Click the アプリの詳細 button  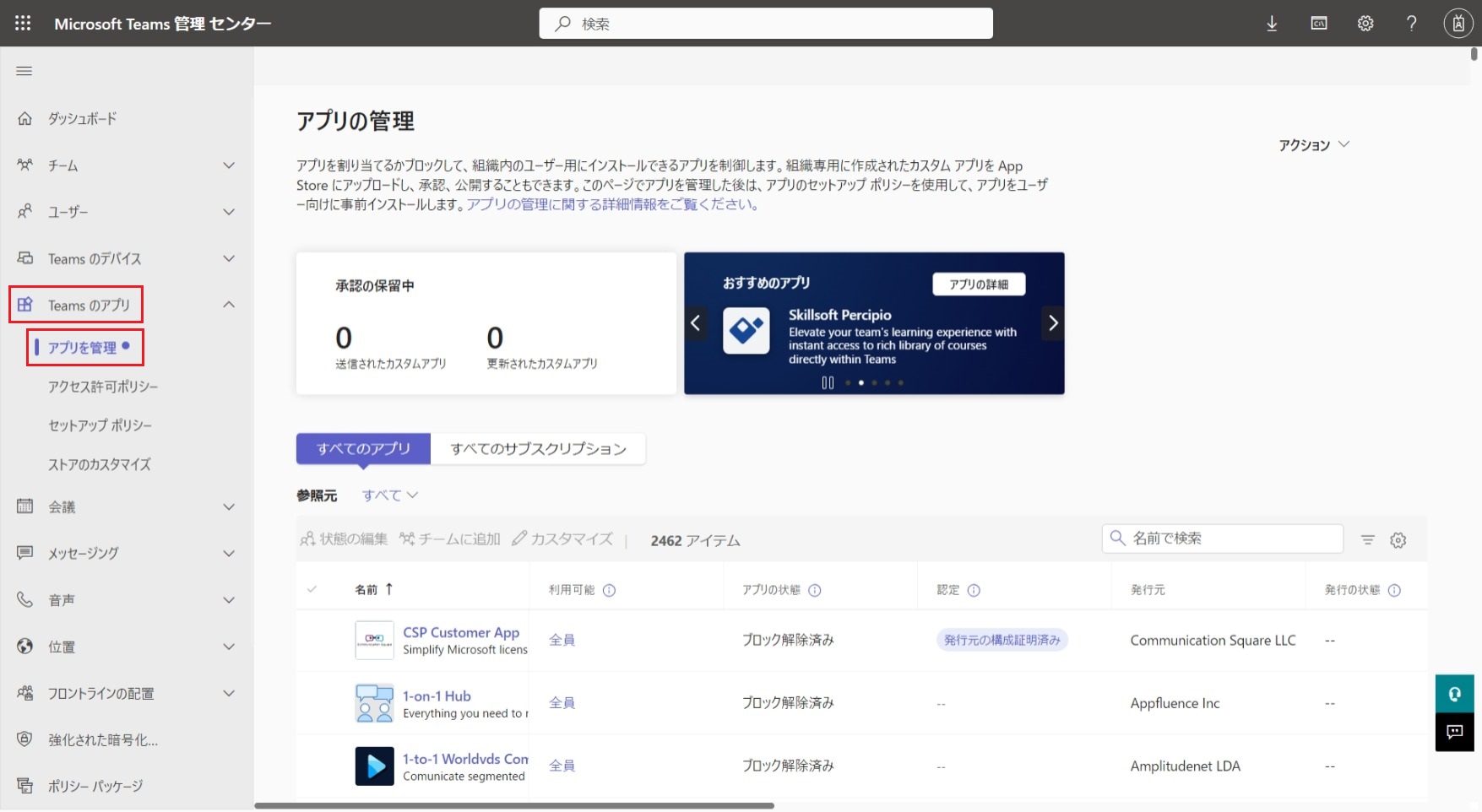pos(979,284)
